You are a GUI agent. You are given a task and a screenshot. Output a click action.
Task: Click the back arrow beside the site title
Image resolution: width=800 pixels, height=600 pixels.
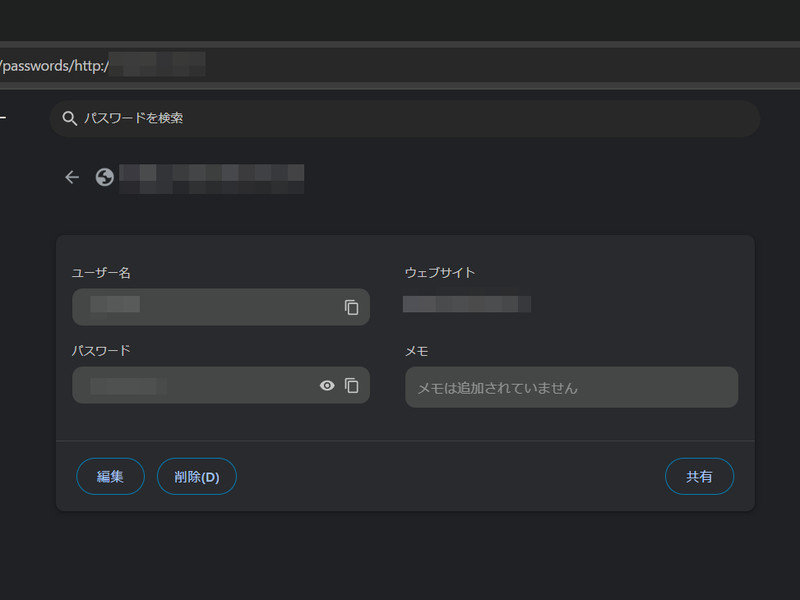click(x=71, y=177)
